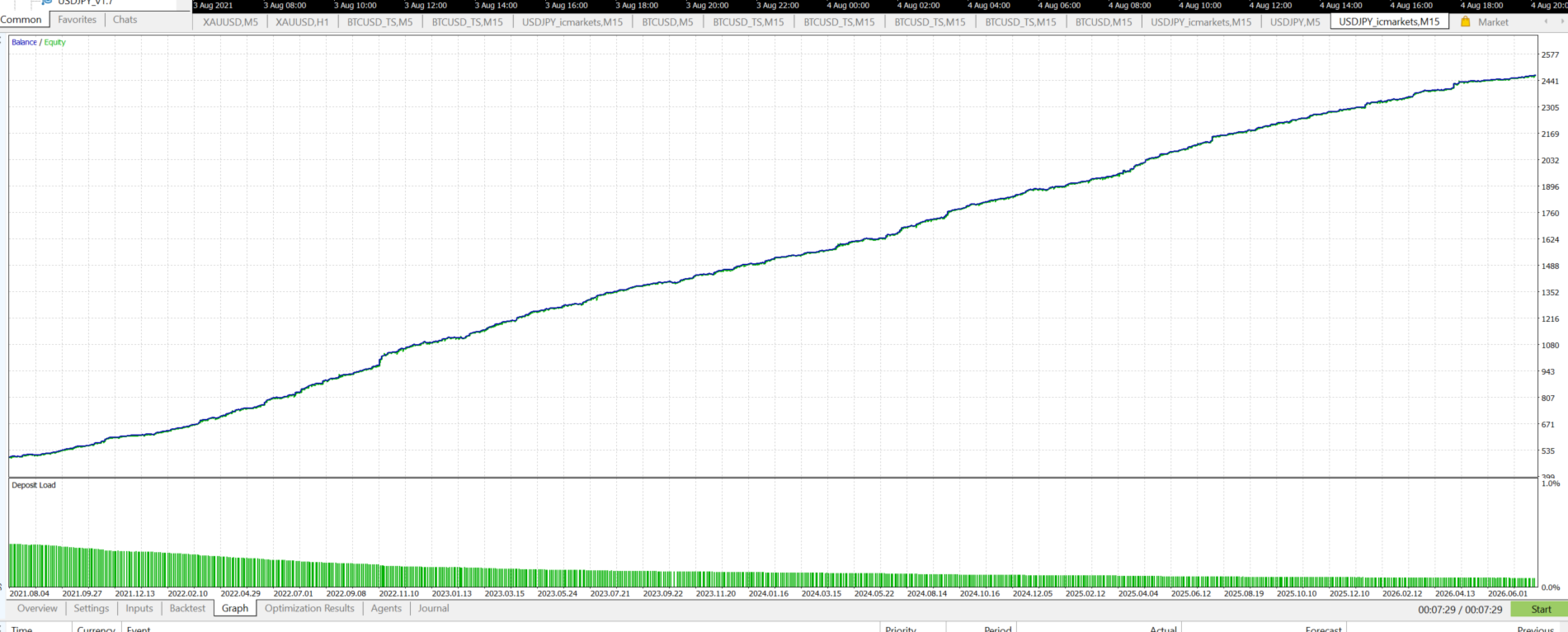Click the 2025.02.12 date axis label
Screen dimensions: 1568x632
tap(1085, 593)
